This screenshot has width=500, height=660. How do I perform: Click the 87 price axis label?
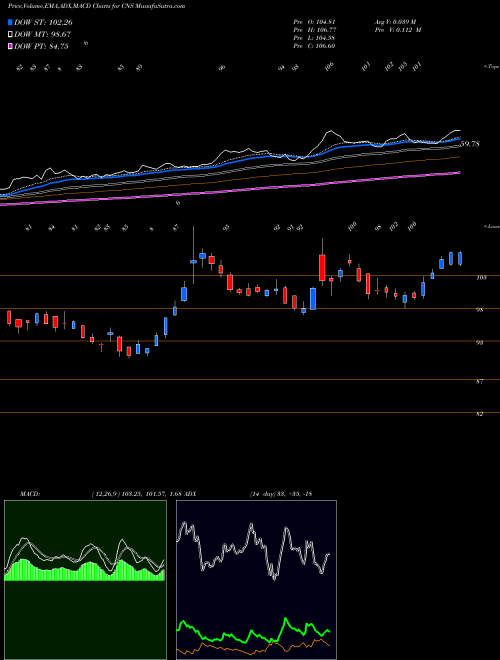click(x=480, y=381)
